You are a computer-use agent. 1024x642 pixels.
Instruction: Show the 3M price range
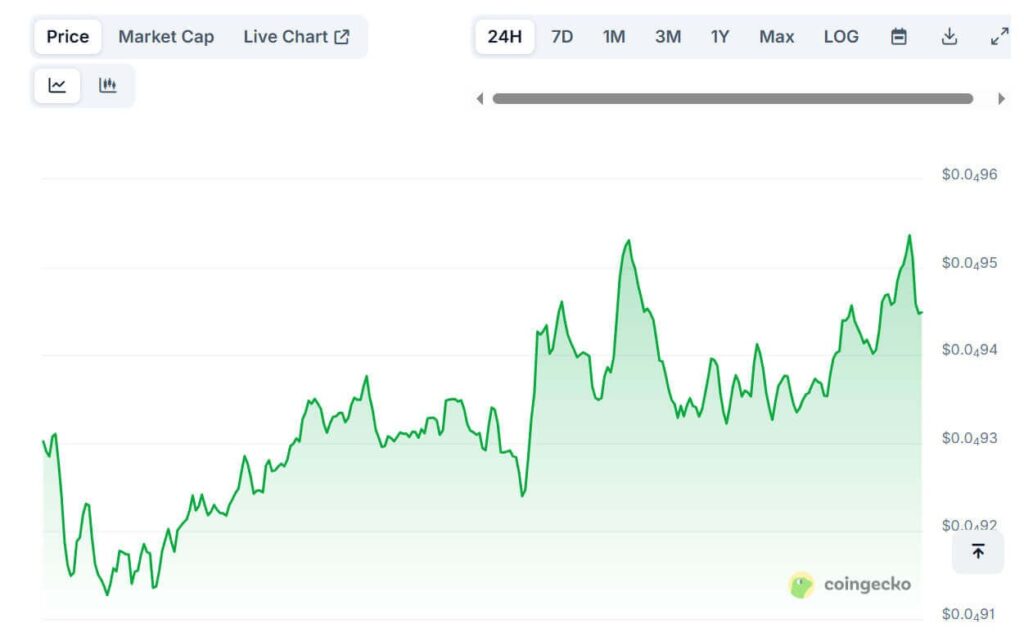(668, 37)
